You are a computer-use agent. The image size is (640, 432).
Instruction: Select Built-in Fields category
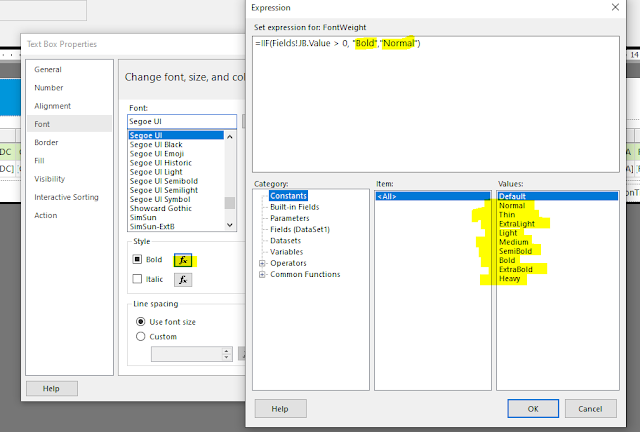point(295,207)
